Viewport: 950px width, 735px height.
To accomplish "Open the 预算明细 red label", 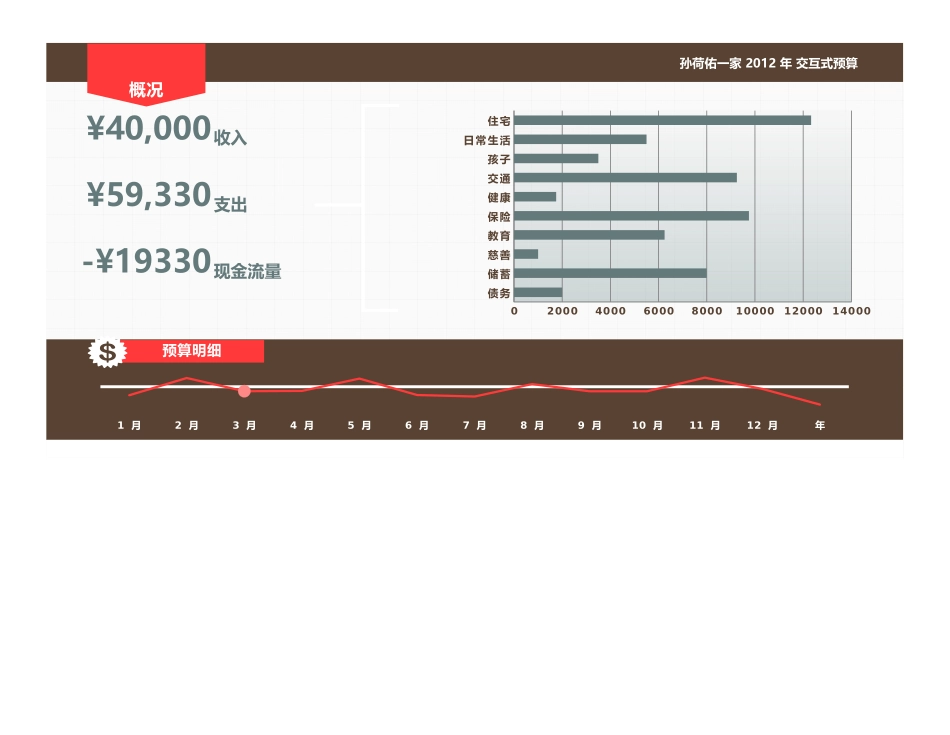I will click(191, 351).
